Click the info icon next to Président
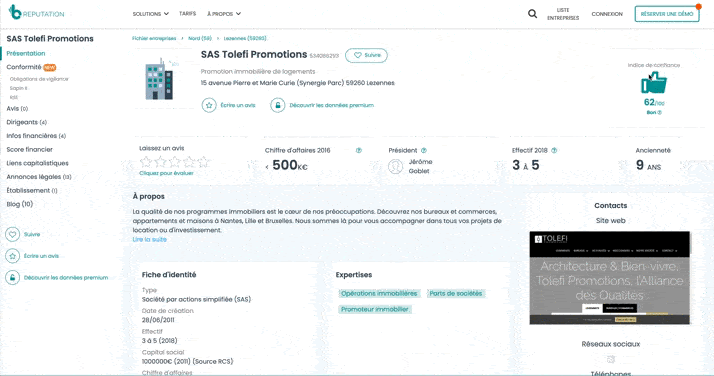Viewport: 714px width, 376px height. tap(424, 150)
